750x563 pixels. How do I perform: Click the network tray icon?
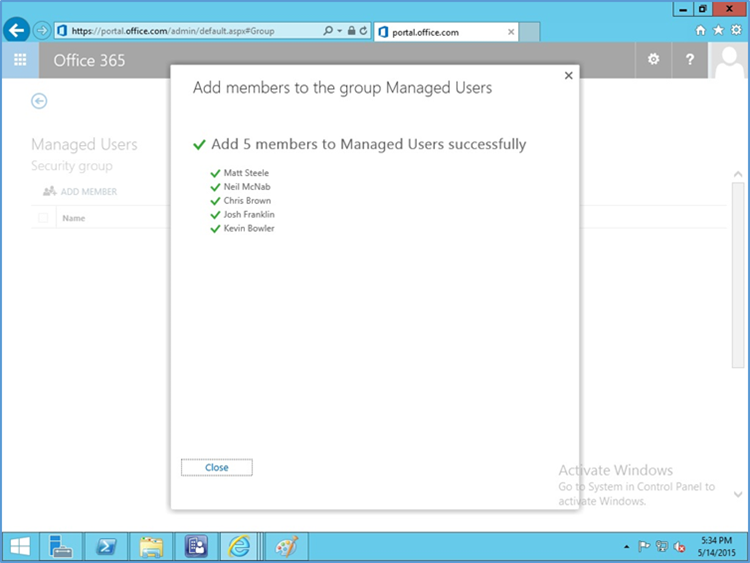662,546
